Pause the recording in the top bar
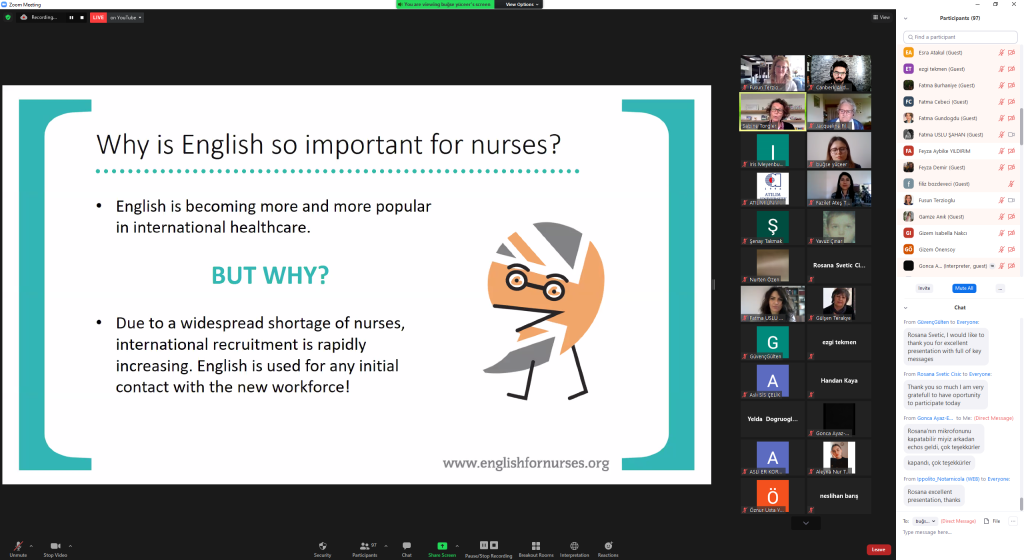The height and width of the screenshot is (560, 1024). (x=70, y=17)
